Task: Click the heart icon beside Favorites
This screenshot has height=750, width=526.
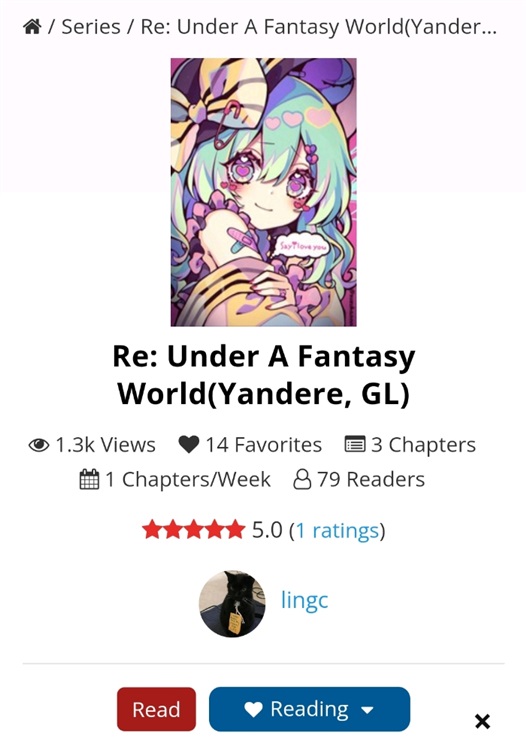Action: click(188, 444)
